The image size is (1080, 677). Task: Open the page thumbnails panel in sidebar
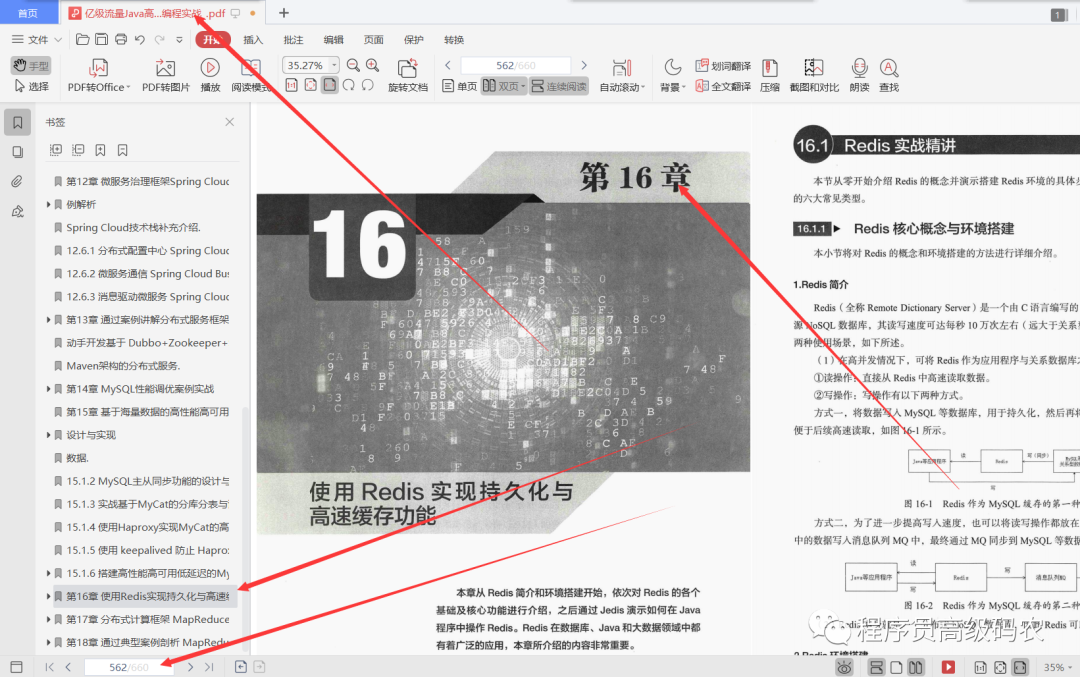[x=17, y=152]
